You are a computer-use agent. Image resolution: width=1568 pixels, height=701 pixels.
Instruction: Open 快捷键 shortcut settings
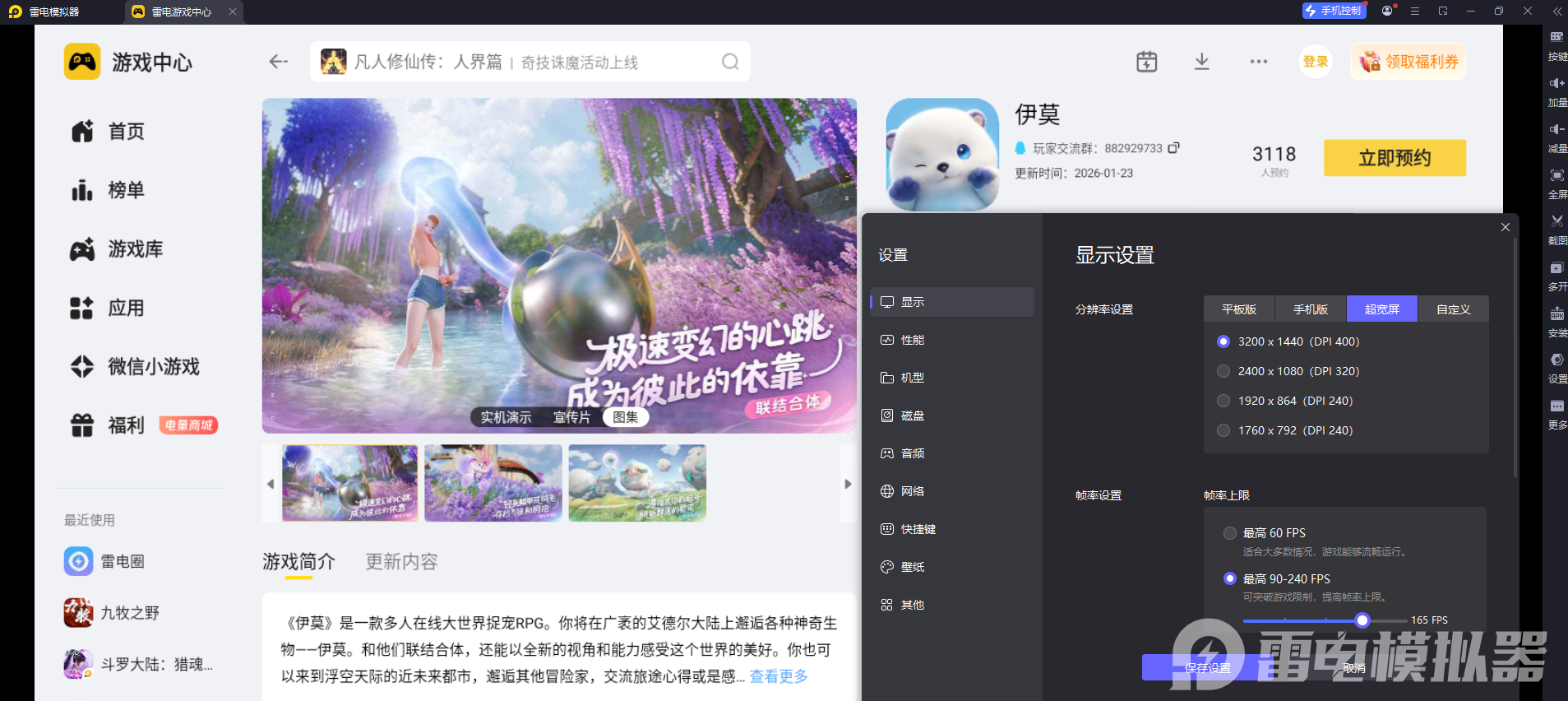coord(952,529)
